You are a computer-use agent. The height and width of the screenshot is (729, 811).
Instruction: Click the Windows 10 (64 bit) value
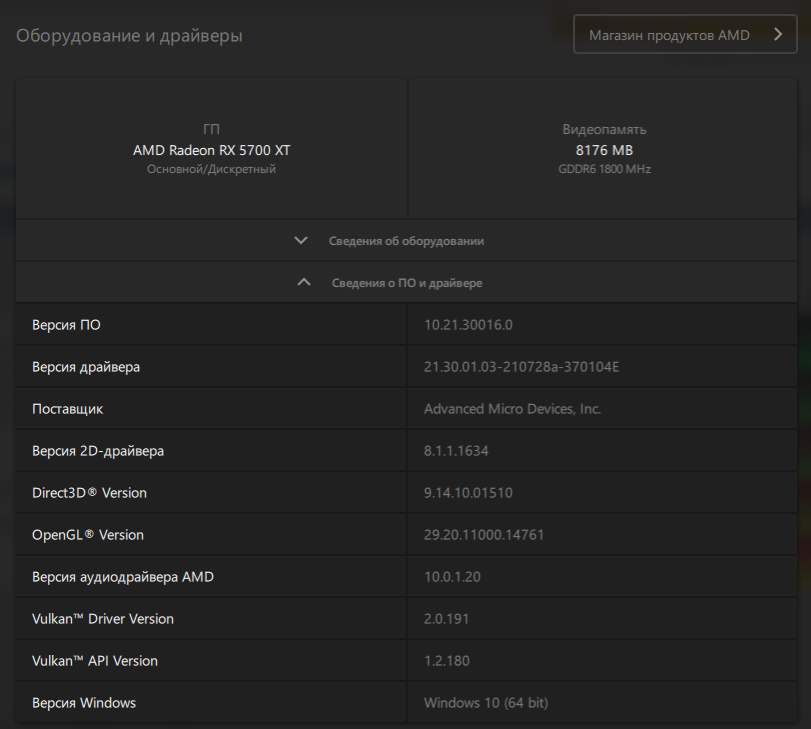[x=486, y=703]
